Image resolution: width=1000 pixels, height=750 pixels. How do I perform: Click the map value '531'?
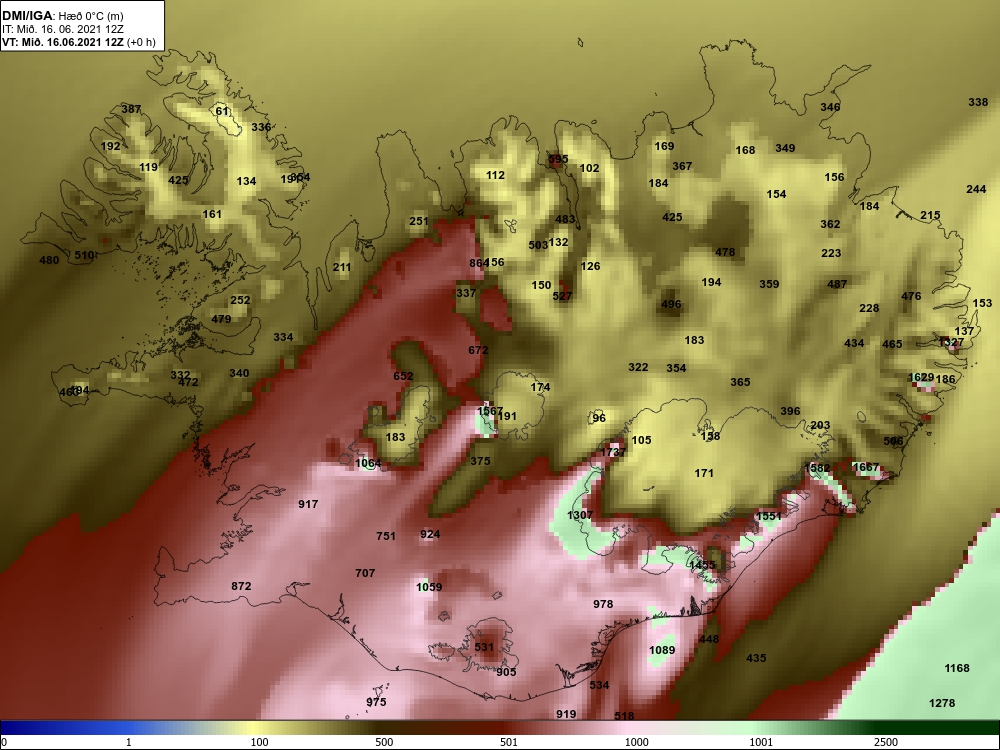tap(484, 647)
